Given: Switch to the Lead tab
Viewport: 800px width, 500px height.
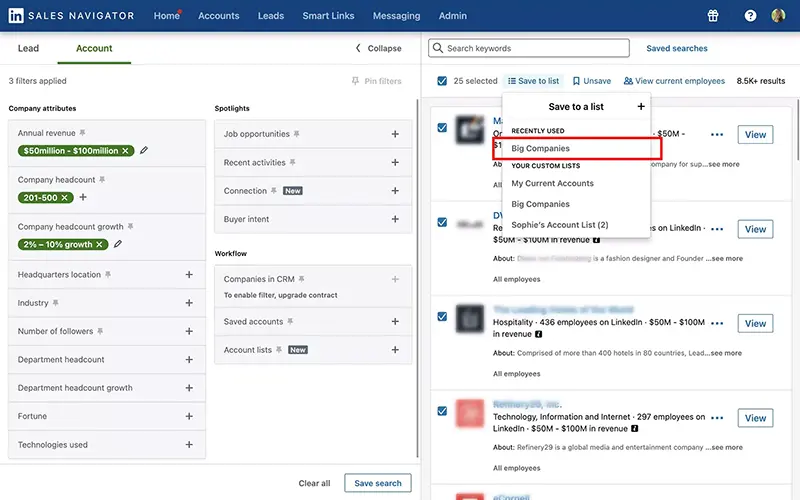Looking at the screenshot, I should coord(28,48).
